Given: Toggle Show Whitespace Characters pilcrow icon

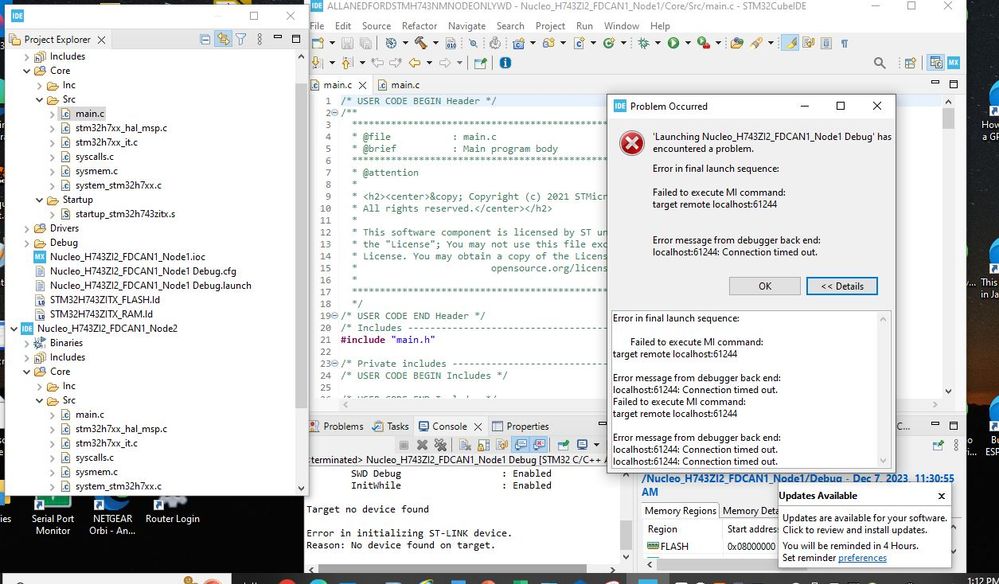Looking at the screenshot, I should pyautogui.click(x=844, y=43).
